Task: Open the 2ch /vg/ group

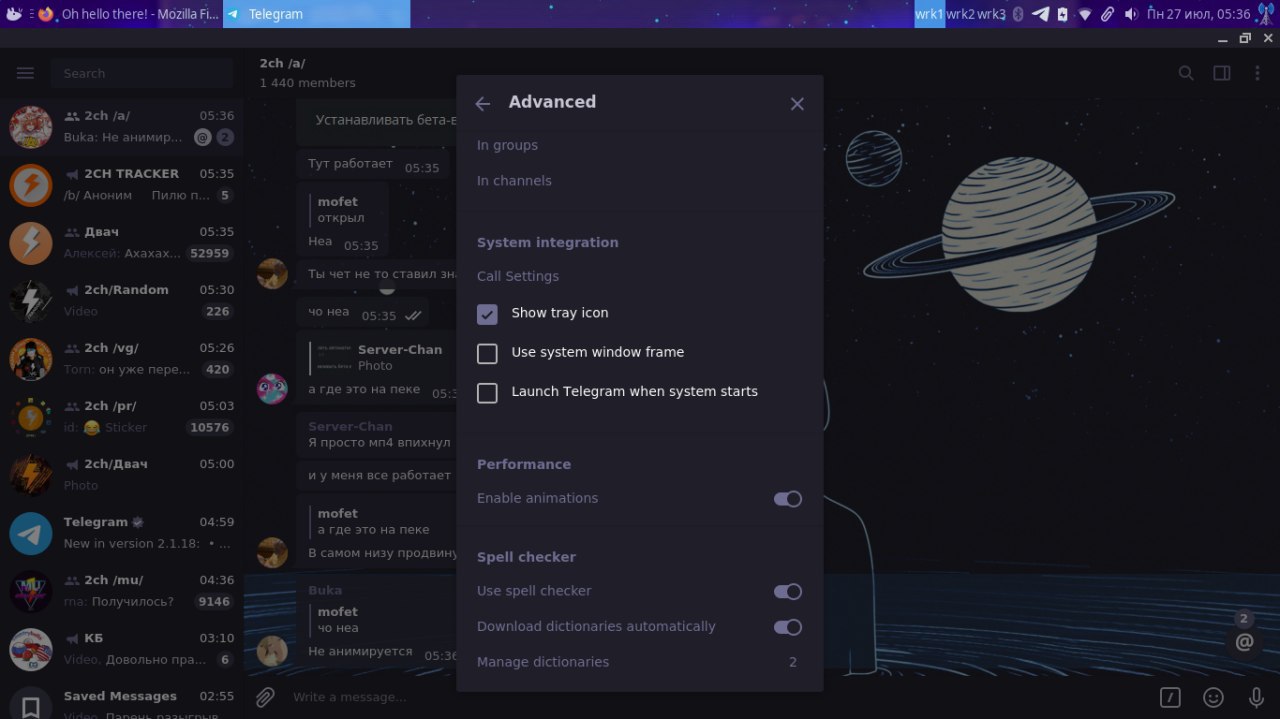Action: tap(121, 359)
